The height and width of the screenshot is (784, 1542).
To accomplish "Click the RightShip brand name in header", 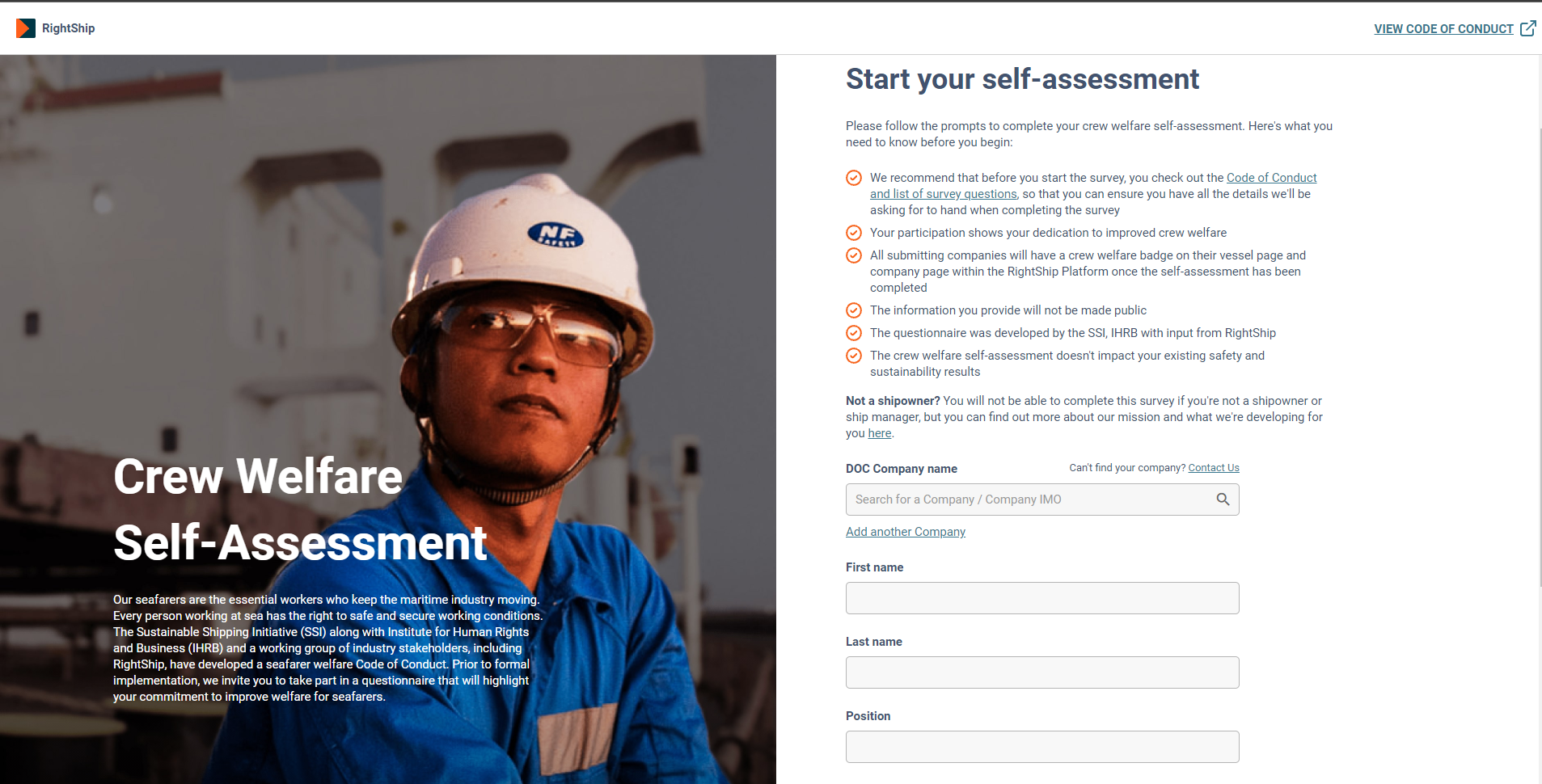I will (68, 28).
